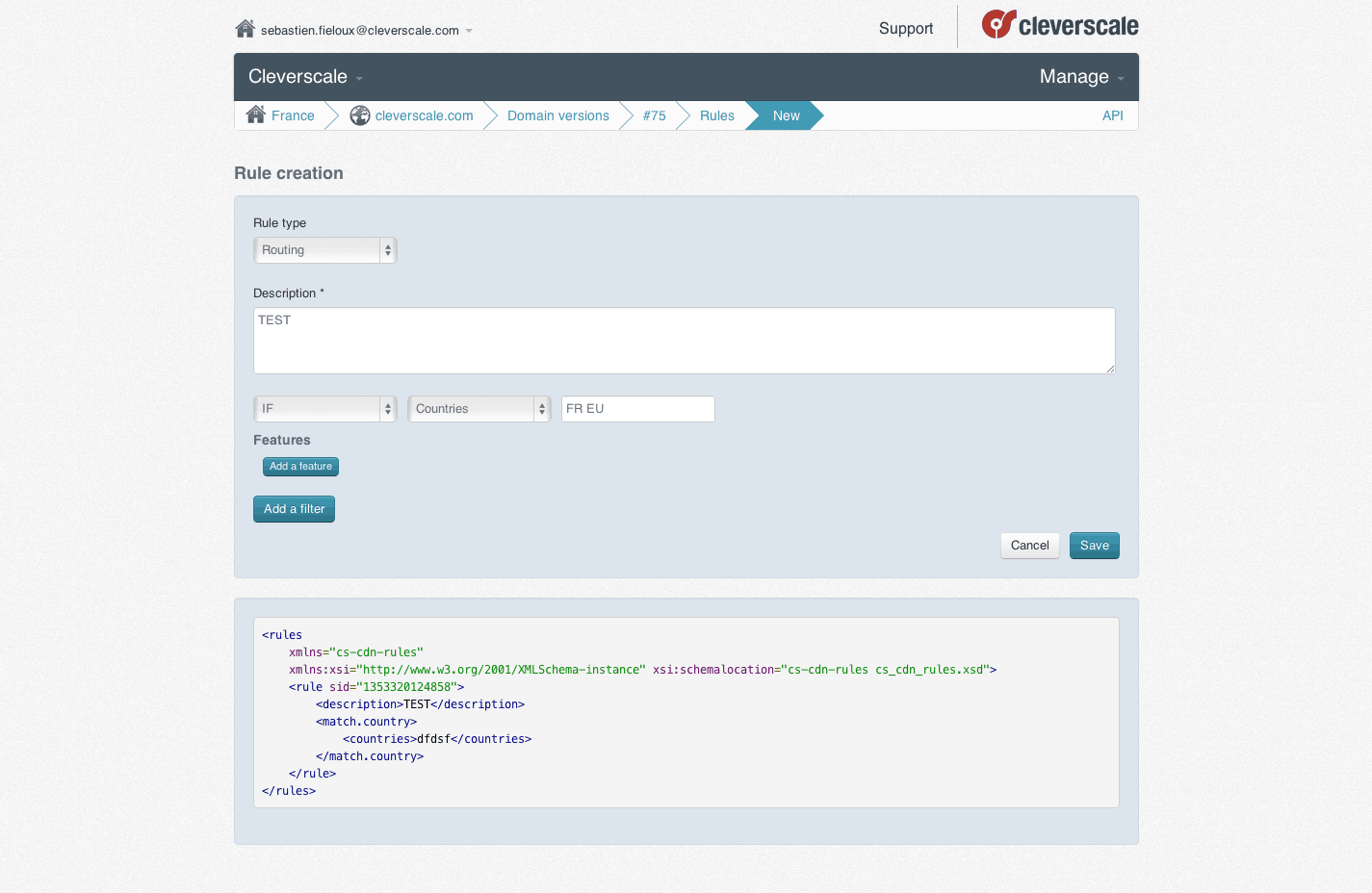Click the xmlns cs-cdn-rules line
This screenshot has height=893, width=1372.
tap(356, 652)
